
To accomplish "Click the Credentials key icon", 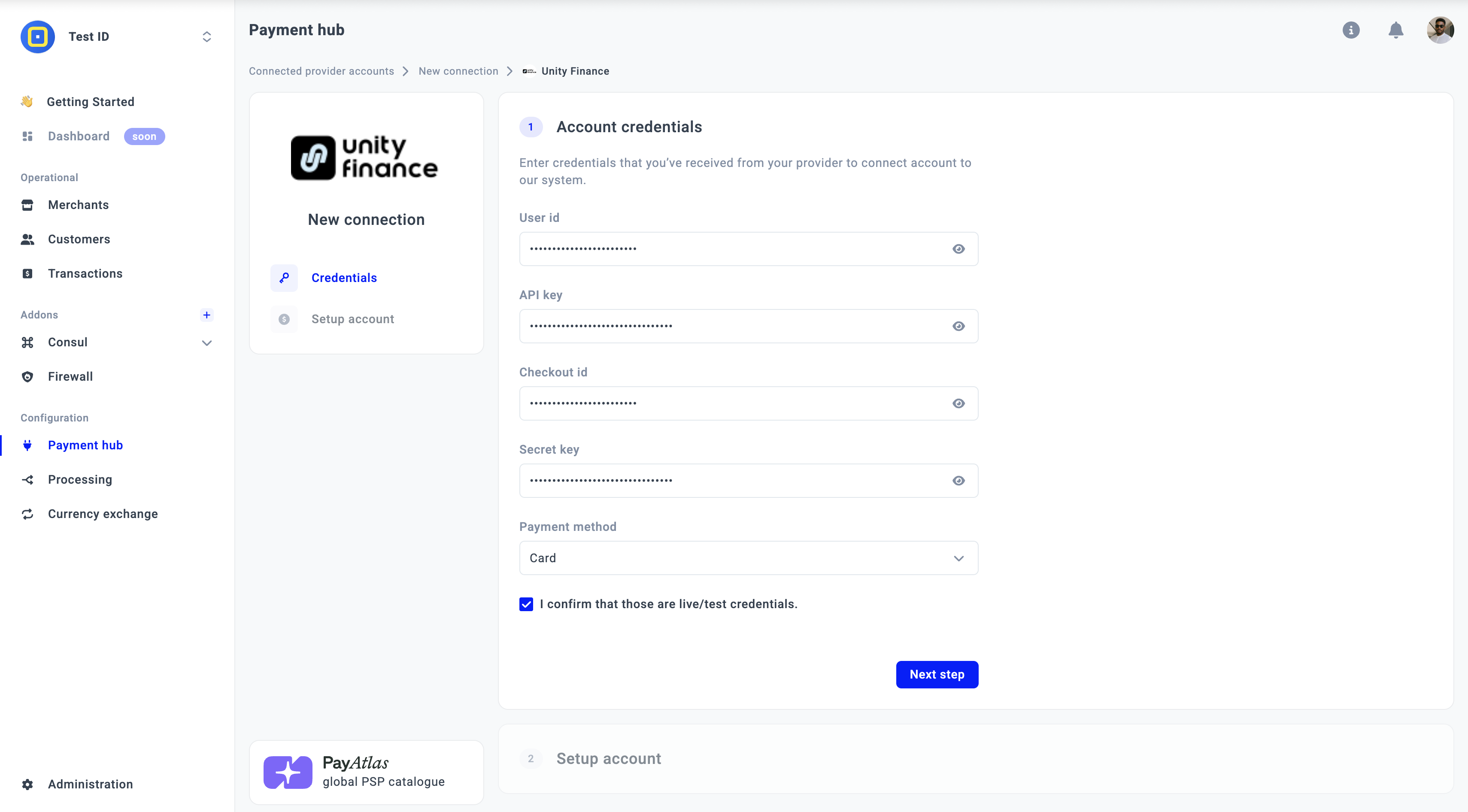I will (284, 278).
